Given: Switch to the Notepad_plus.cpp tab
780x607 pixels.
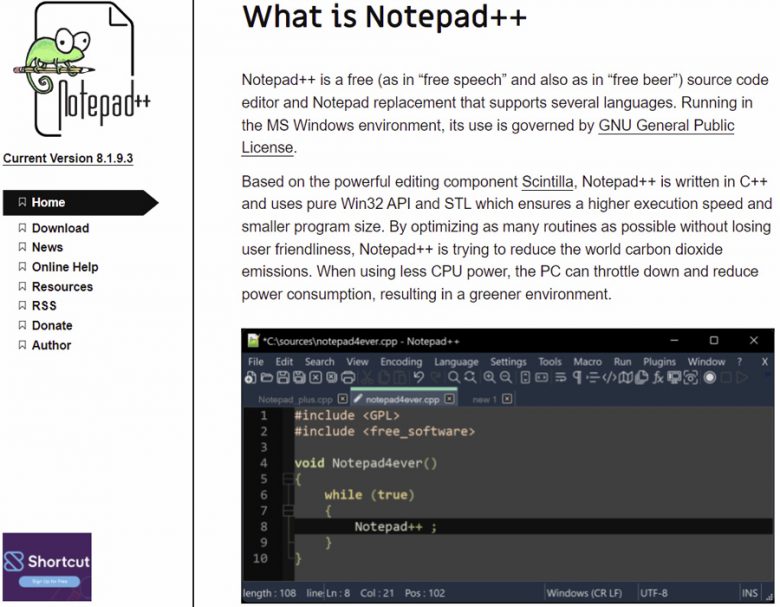Looking at the screenshot, I should [295, 400].
